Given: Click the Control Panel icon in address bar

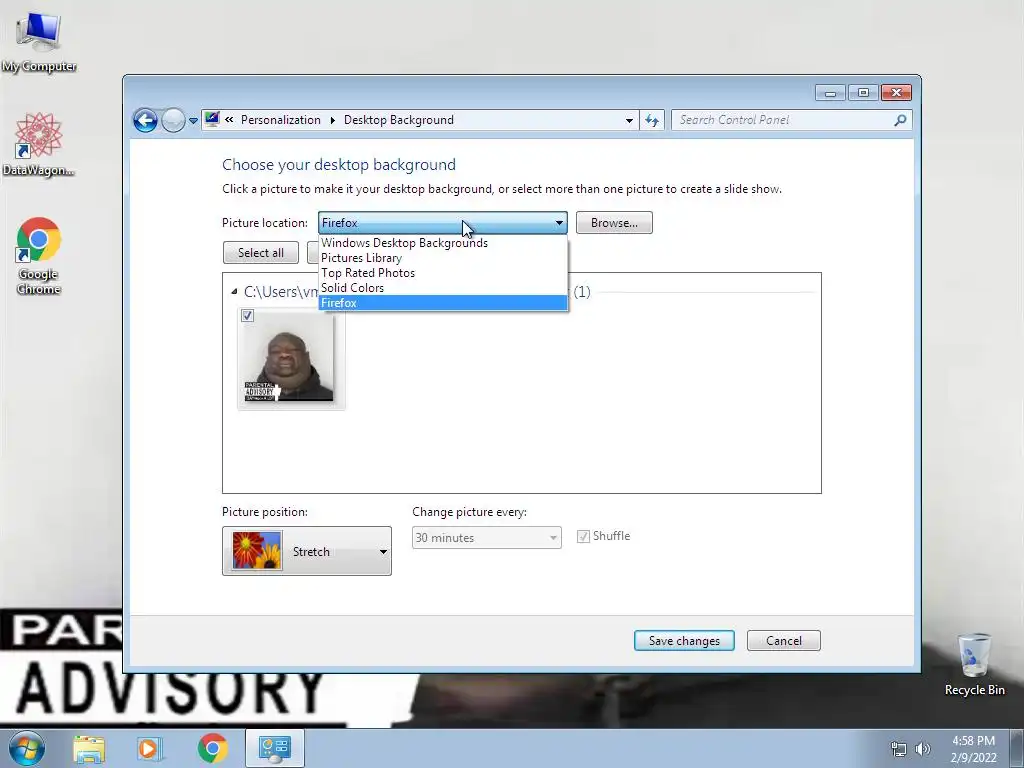Looking at the screenshot, I should (212, 120).
